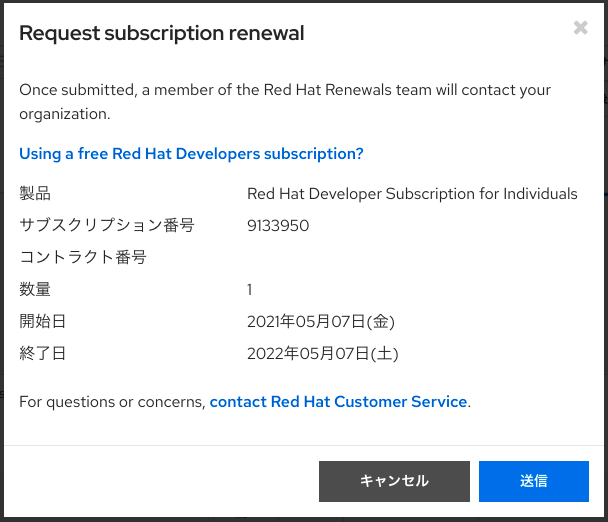
Task: Click the 数量 label
Action: (35, 290)
